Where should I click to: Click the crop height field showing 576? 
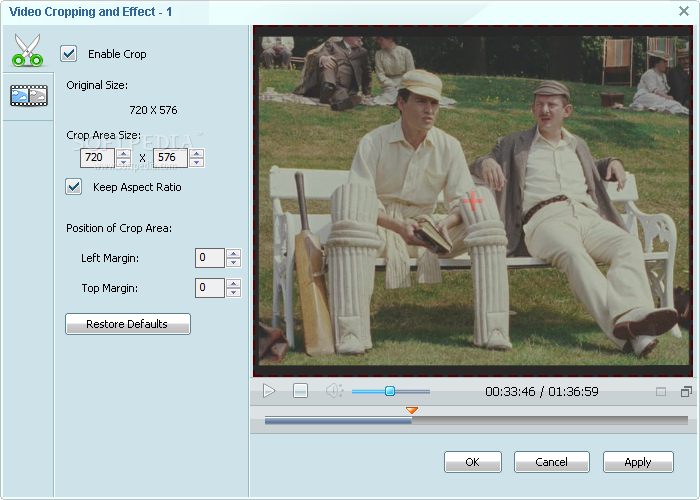pyautogui.click(x=170, y=158)
